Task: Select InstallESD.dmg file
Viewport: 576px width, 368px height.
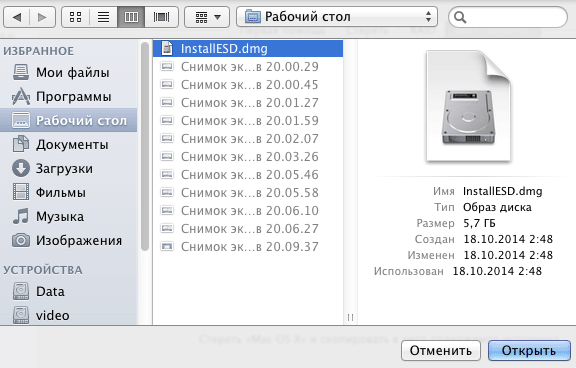Action: (x=248, y=48)
